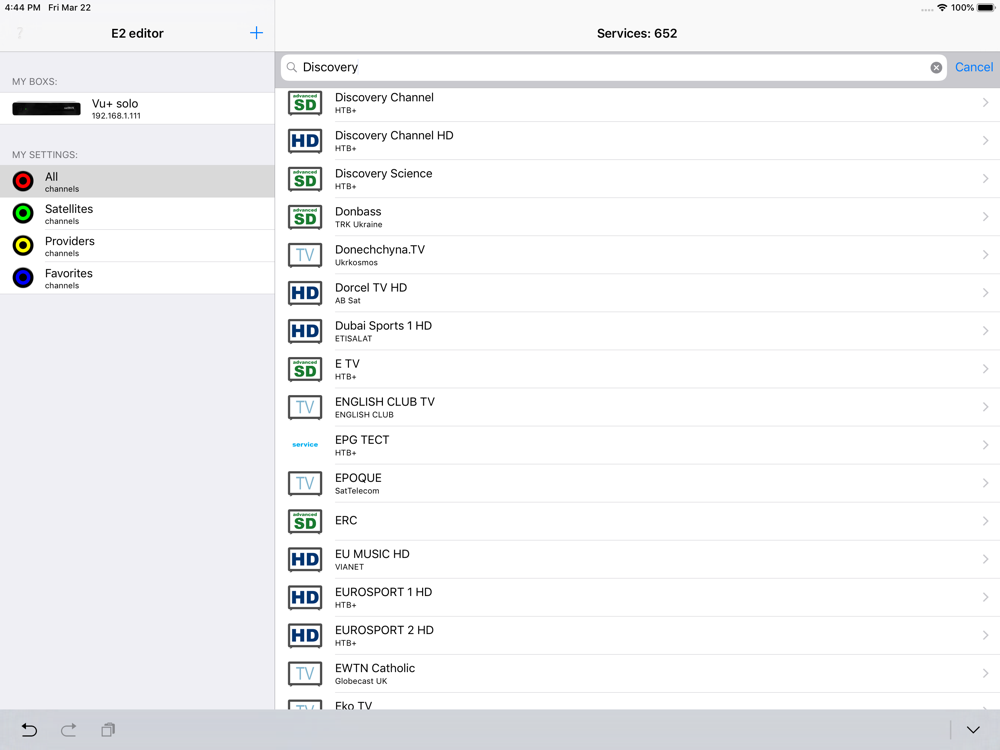Click SD icon for Donbass
The image size is (1000, 750).
[305, 217]
